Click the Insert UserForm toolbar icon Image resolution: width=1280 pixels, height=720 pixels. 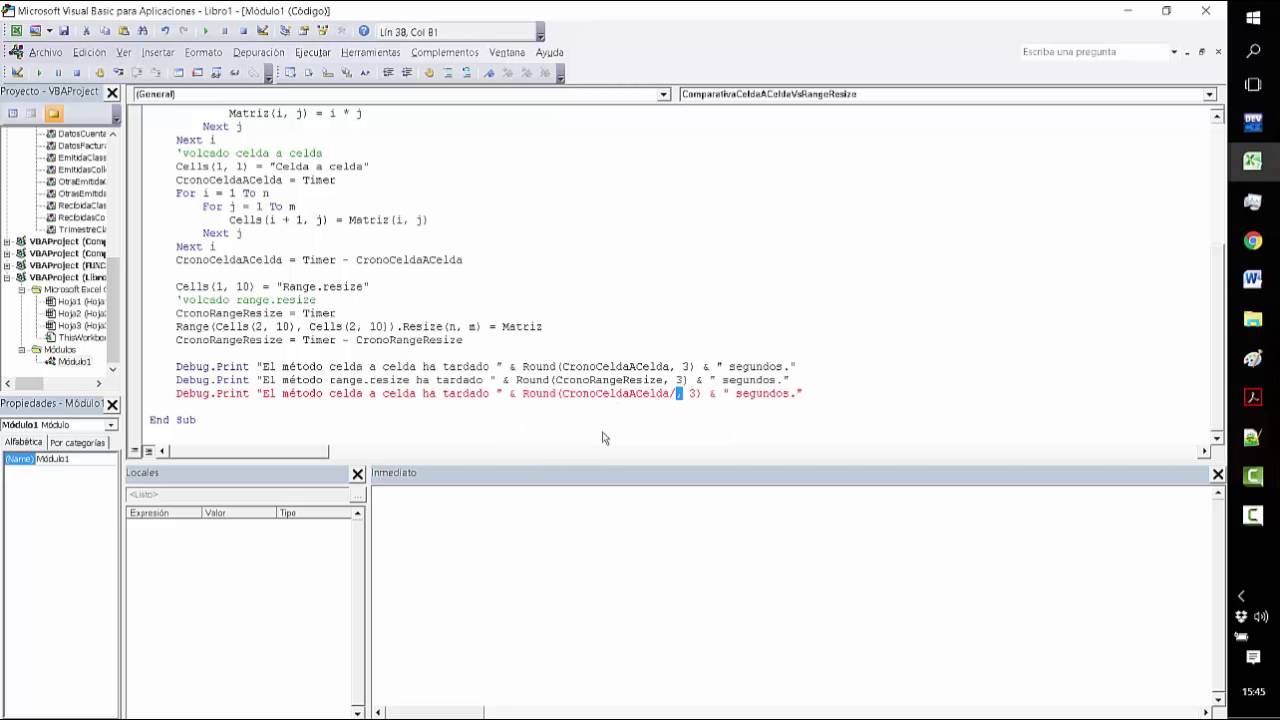coord(35,31)
